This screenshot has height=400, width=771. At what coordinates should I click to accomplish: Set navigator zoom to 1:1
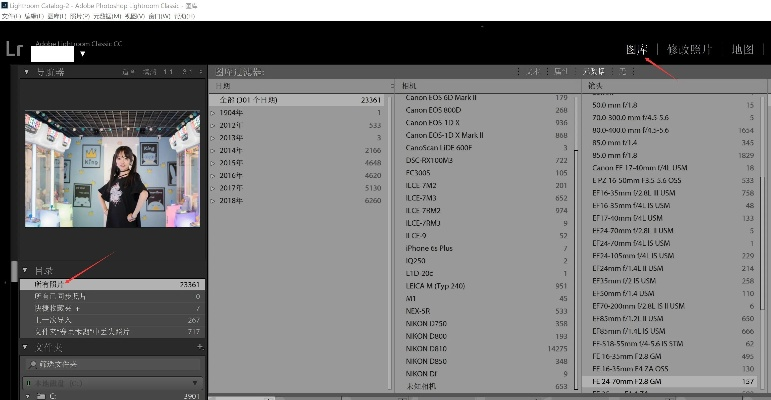pyautogui.click(x=168, y=72)
